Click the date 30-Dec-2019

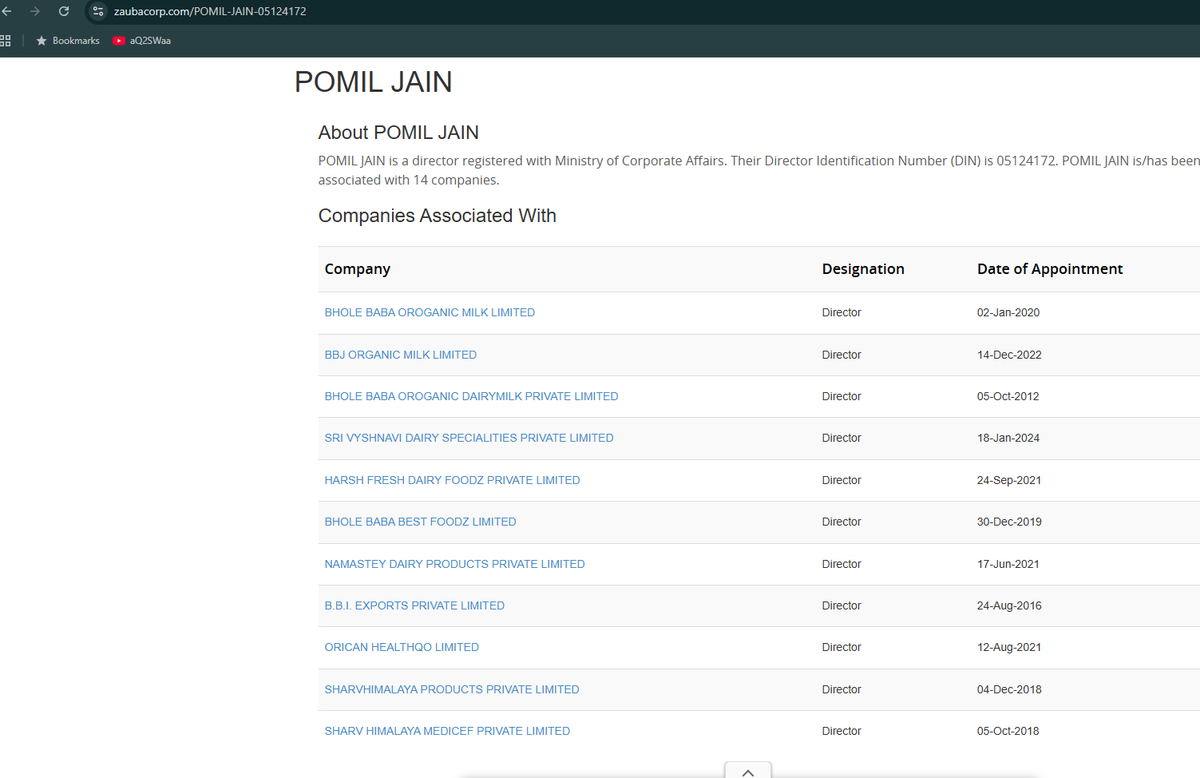(x=1009, y=522)
